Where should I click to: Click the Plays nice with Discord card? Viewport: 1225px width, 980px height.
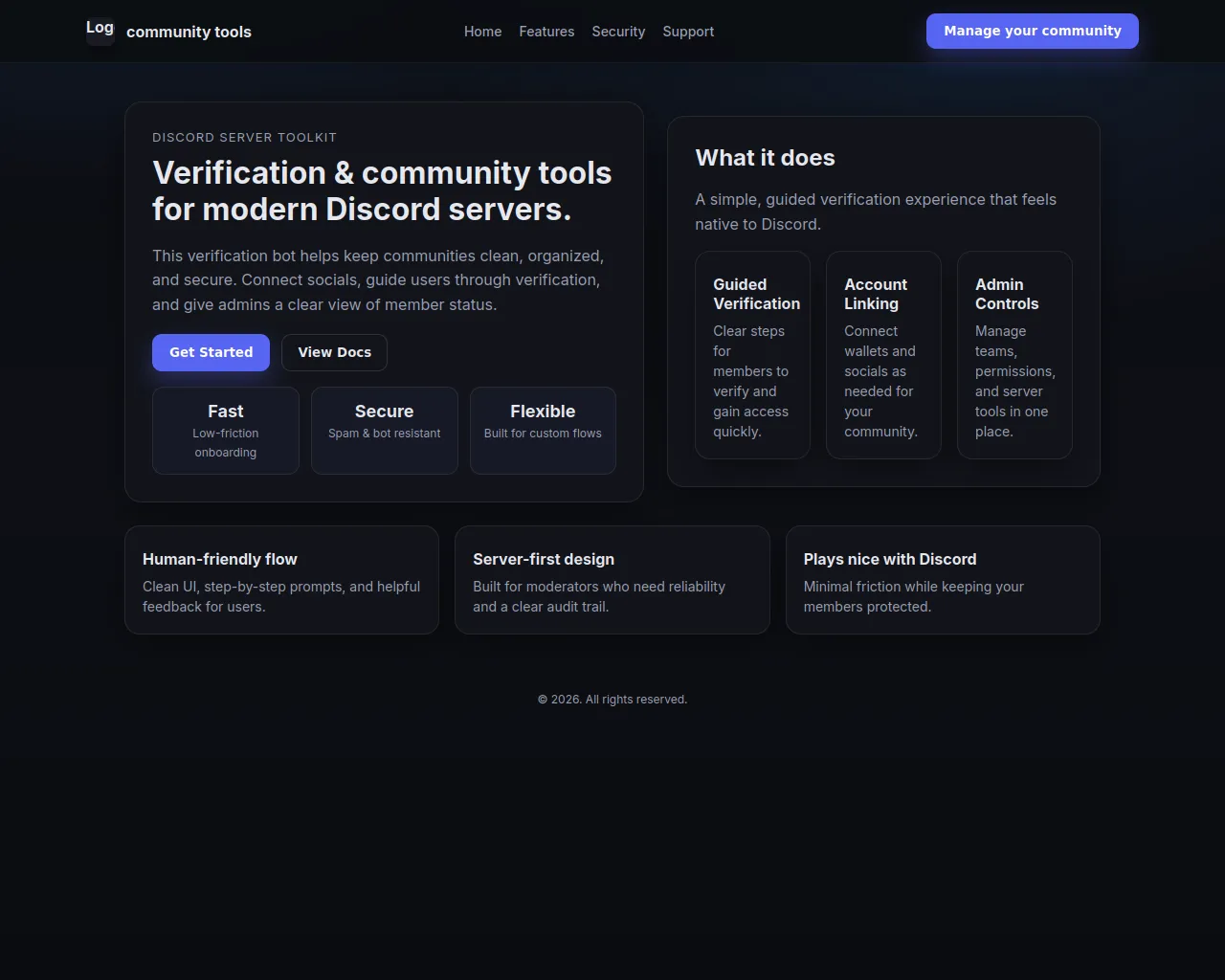pyautogui.click(x=943, y=580)
